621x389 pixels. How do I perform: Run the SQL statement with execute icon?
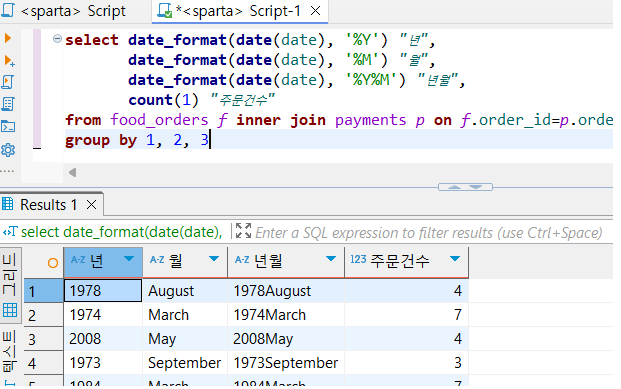[x=8, y=38]
